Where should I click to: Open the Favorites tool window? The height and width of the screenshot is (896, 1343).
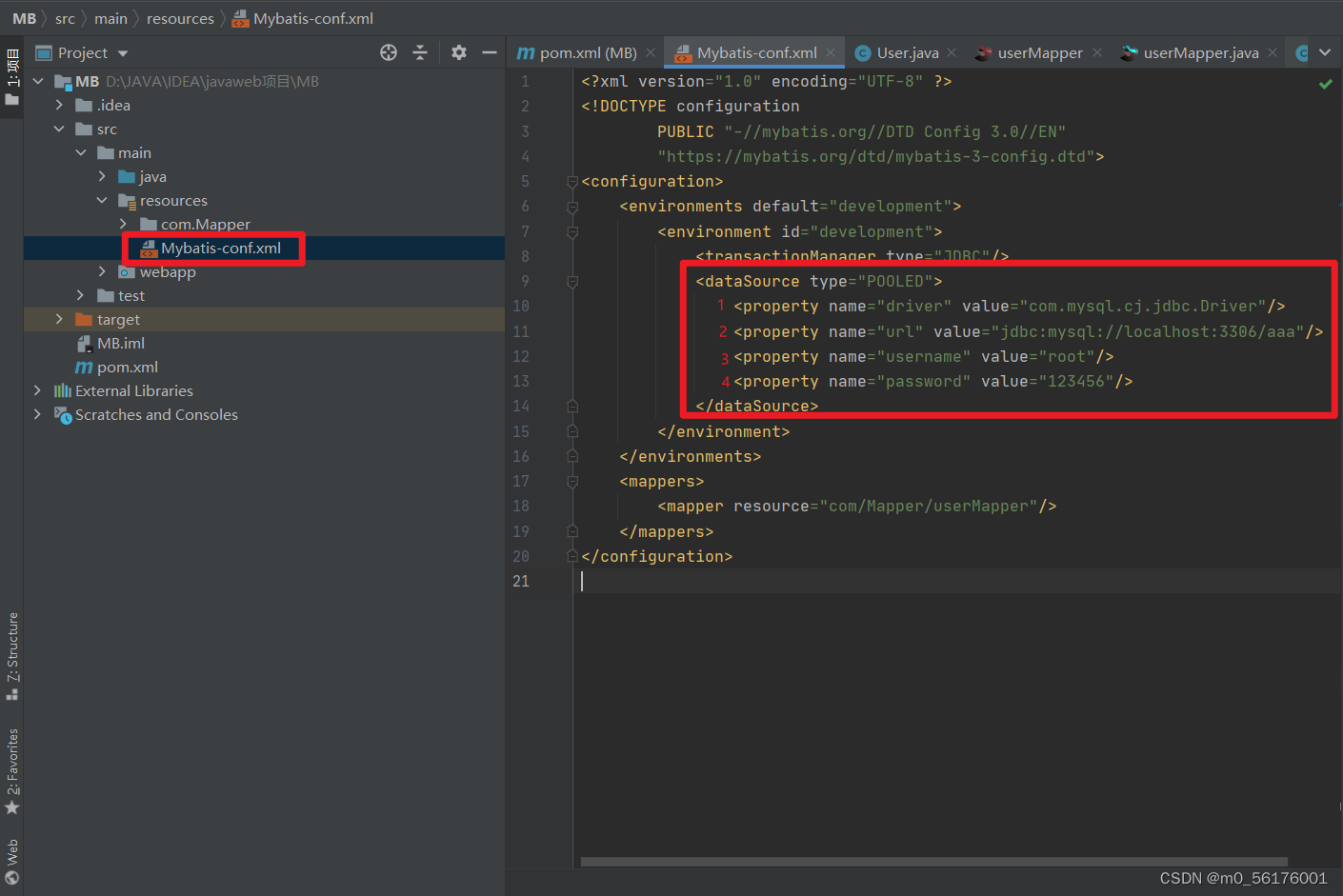tap(12, 768)
